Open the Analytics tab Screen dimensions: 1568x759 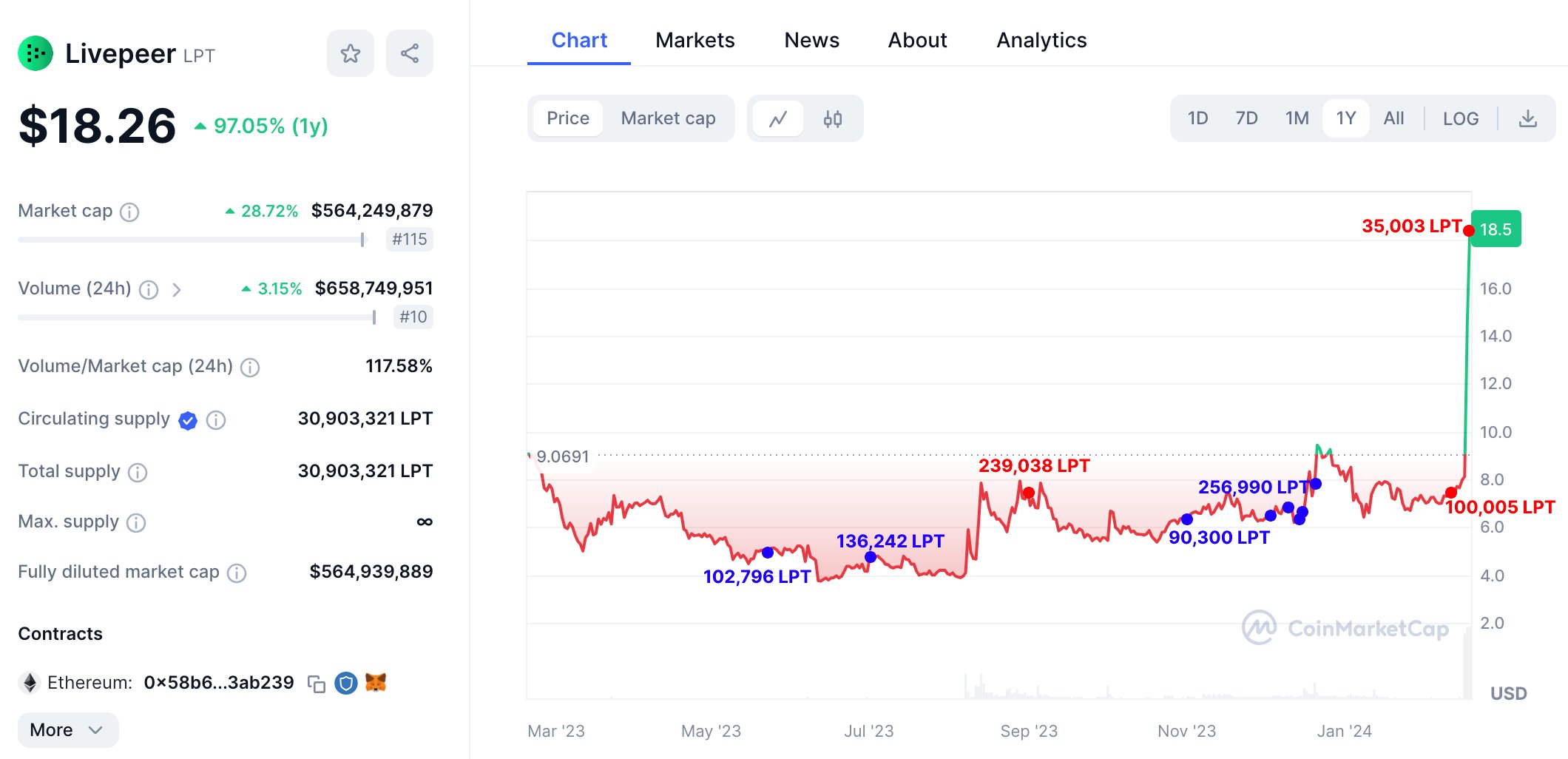(1041, 40)
